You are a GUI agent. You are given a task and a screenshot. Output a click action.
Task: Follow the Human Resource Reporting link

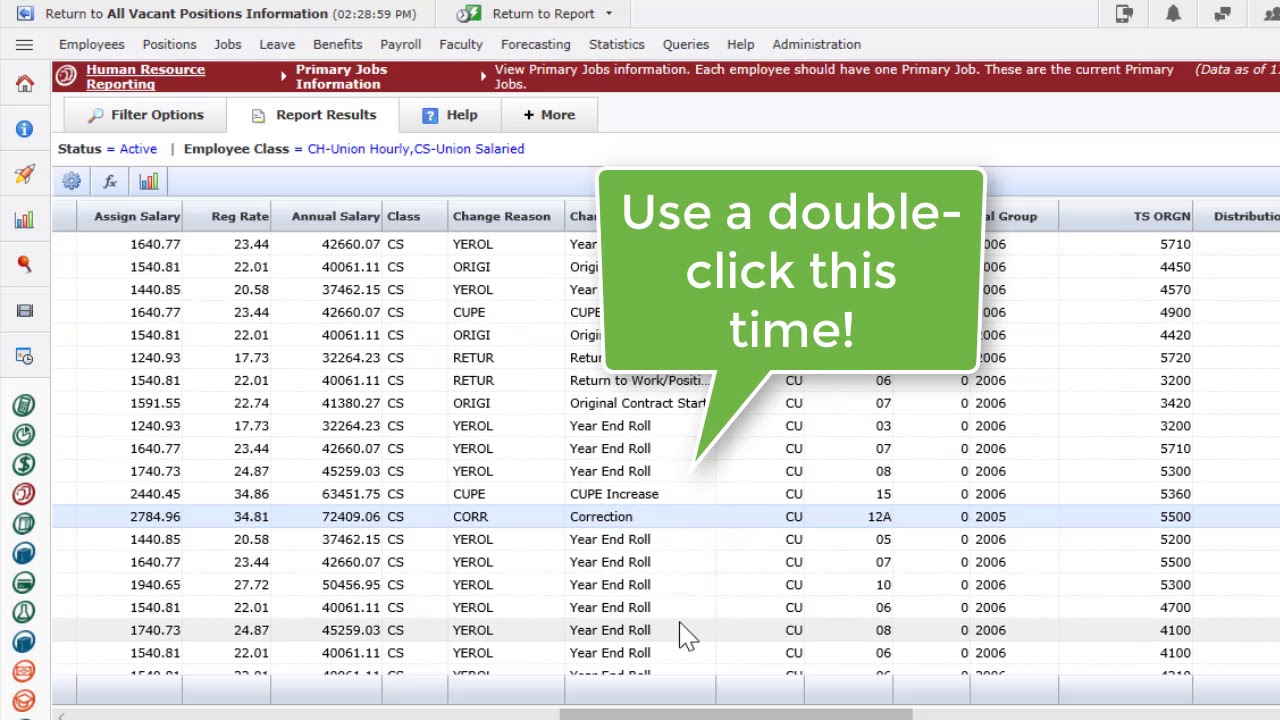tap(146, 77)
